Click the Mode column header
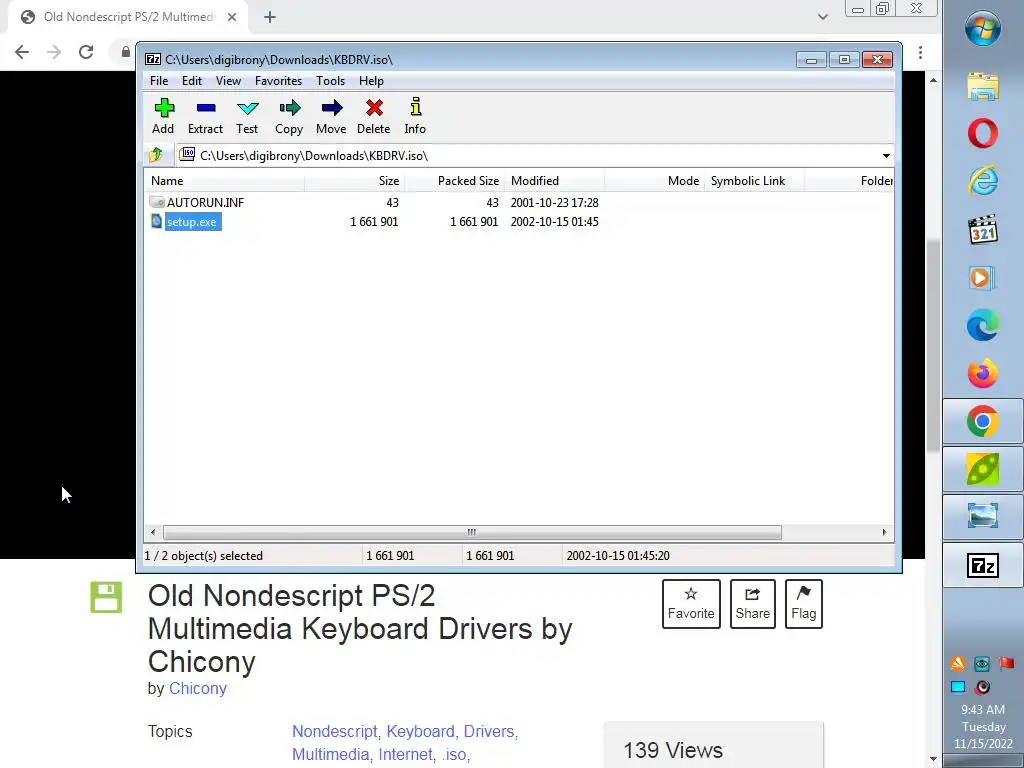The height and width of the screenshot is (768, 1024). pyautogui.click(x=654, y=181)
